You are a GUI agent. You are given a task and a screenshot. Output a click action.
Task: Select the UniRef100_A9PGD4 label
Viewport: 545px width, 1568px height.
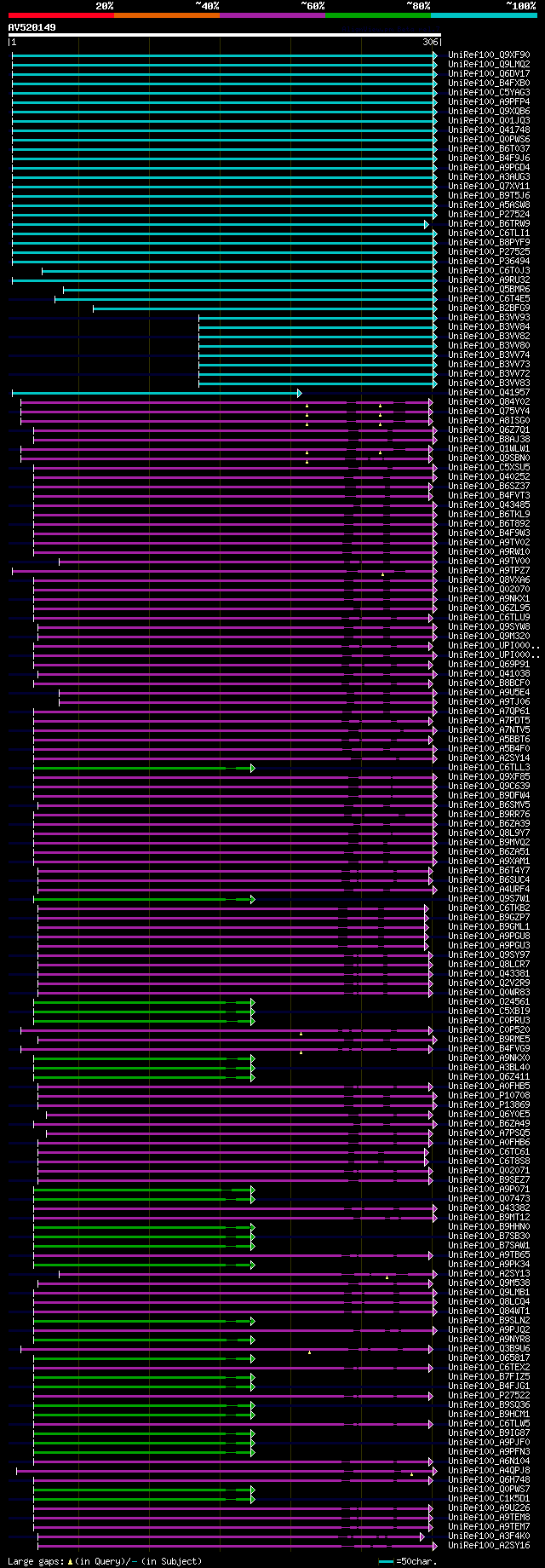click(489, 167)
